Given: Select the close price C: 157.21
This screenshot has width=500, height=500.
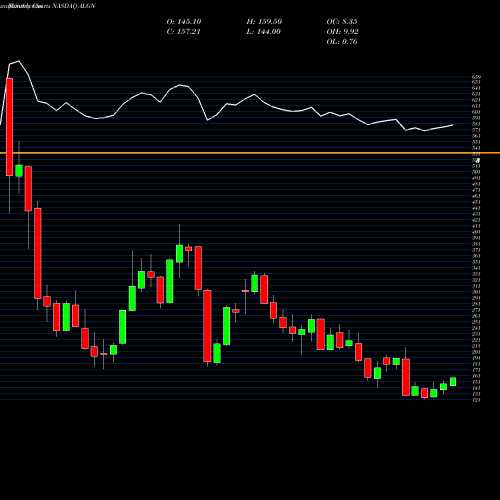Looking at the screenshot, I should (184, 32).
